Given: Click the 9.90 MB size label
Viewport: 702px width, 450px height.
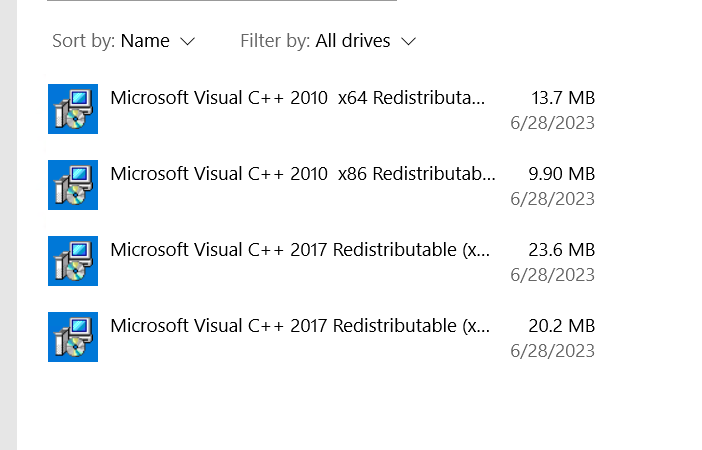Looking at the screenshot, I should (x=561, y=174).
